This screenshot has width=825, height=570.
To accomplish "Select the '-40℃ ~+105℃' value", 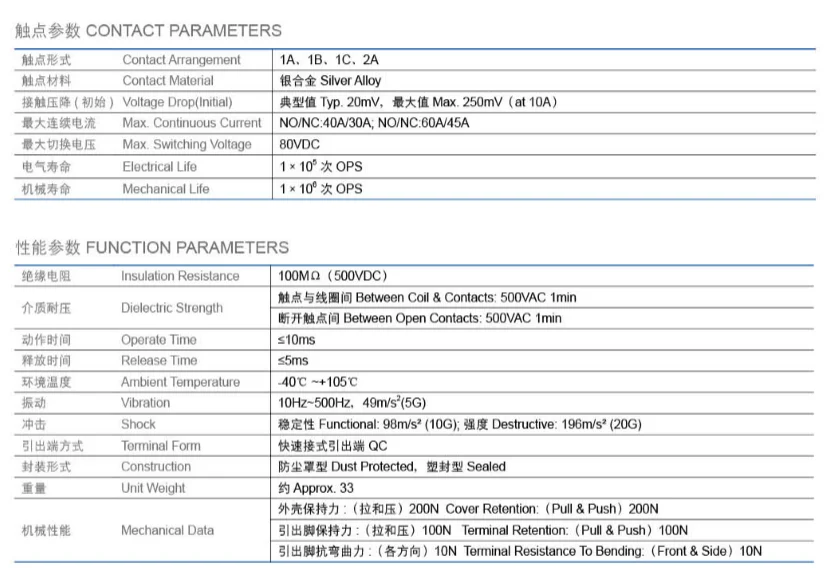I will pos(317,382).
